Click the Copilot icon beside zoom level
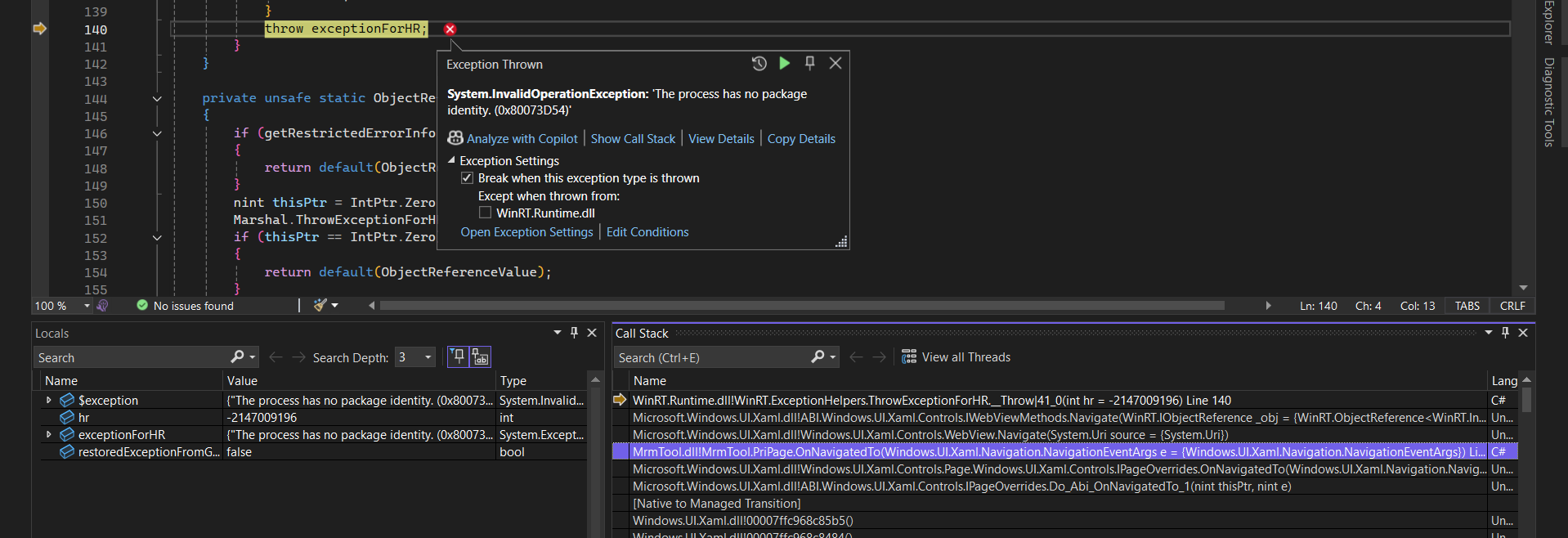 (102, 305)
